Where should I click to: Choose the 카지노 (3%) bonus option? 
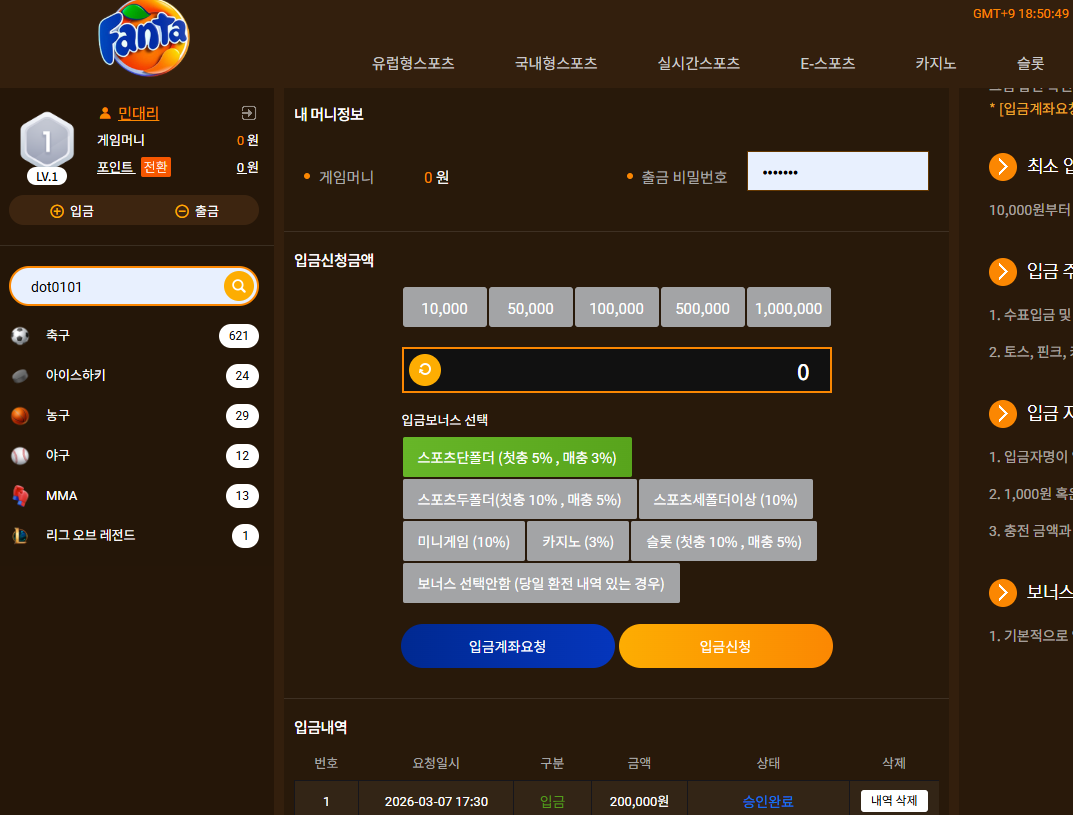[x=578, y=541]
